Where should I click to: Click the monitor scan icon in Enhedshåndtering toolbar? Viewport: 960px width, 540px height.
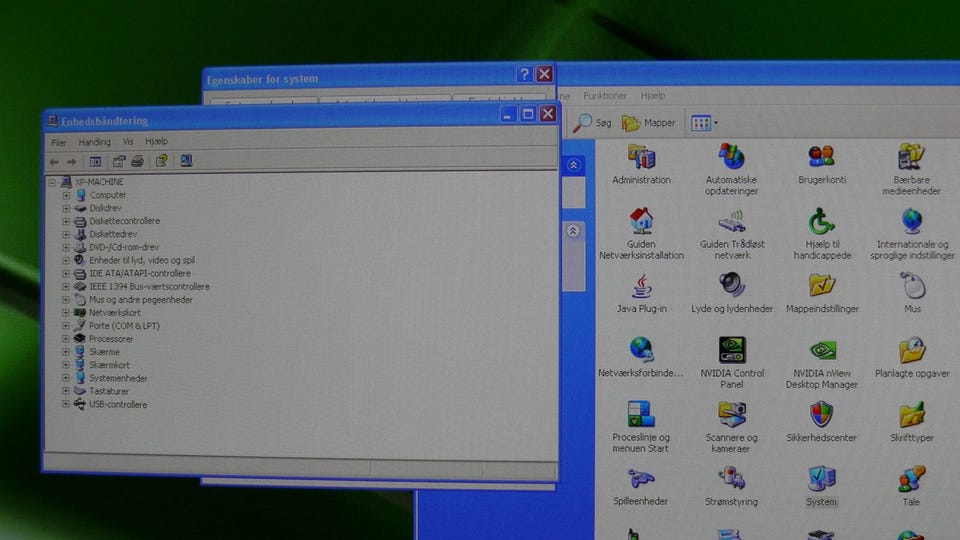coord(186,160)
